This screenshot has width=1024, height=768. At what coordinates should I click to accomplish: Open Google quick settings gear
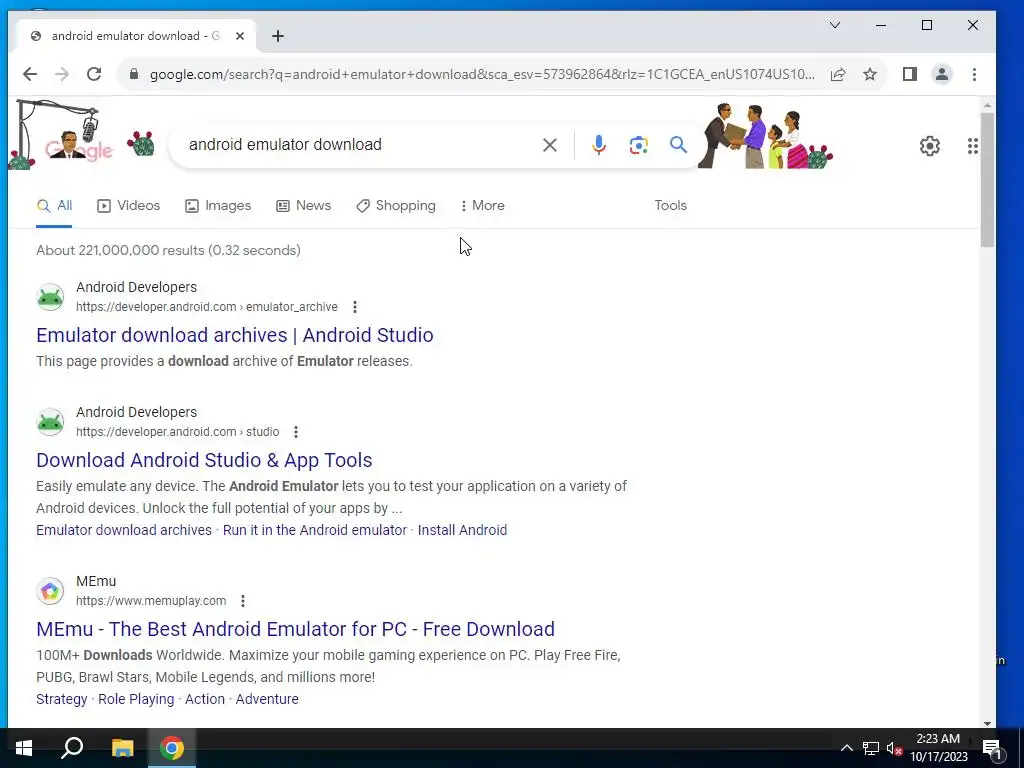pos(930,146)
